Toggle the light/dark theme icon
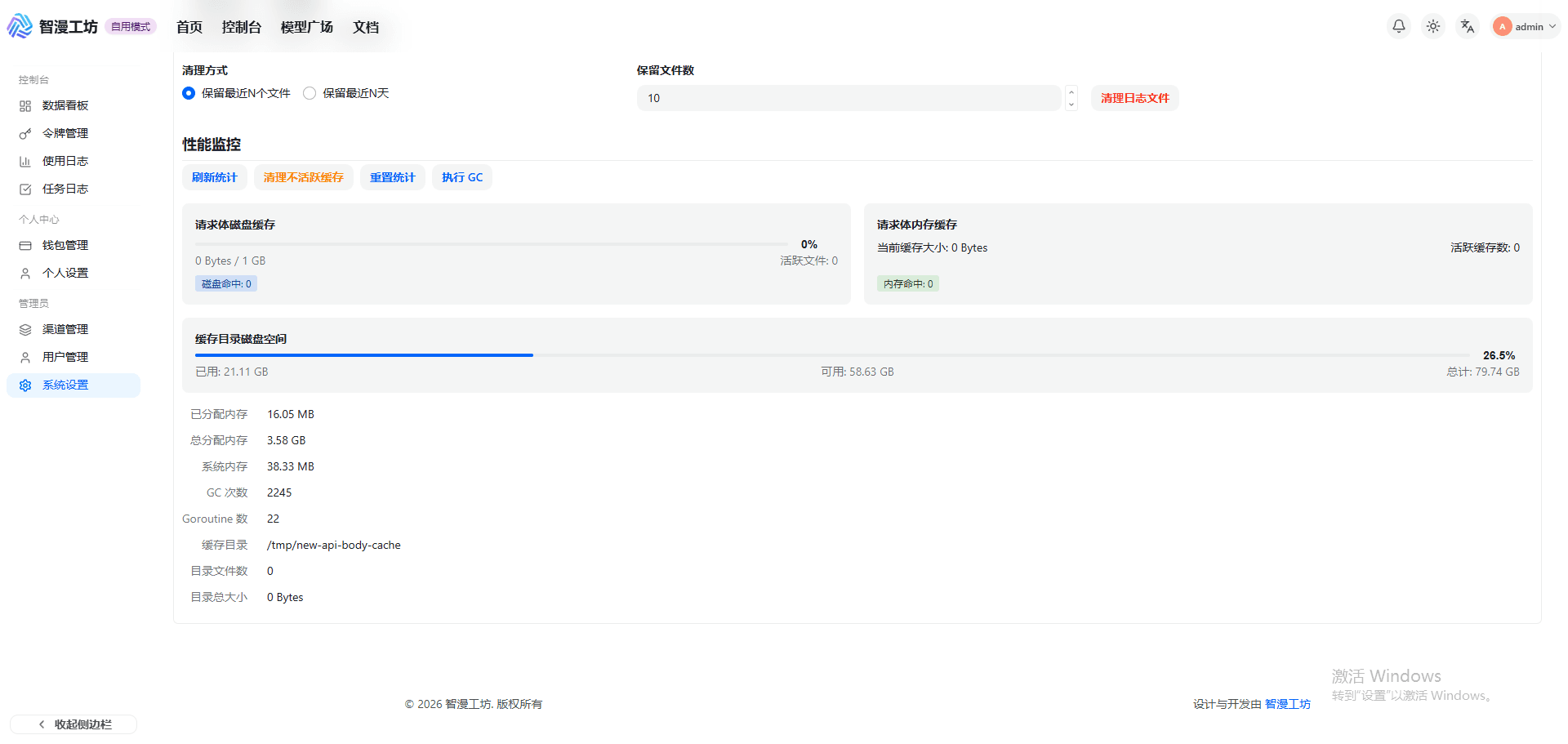This screenshot has width=1568, height=744. (x=1433, y=26)
